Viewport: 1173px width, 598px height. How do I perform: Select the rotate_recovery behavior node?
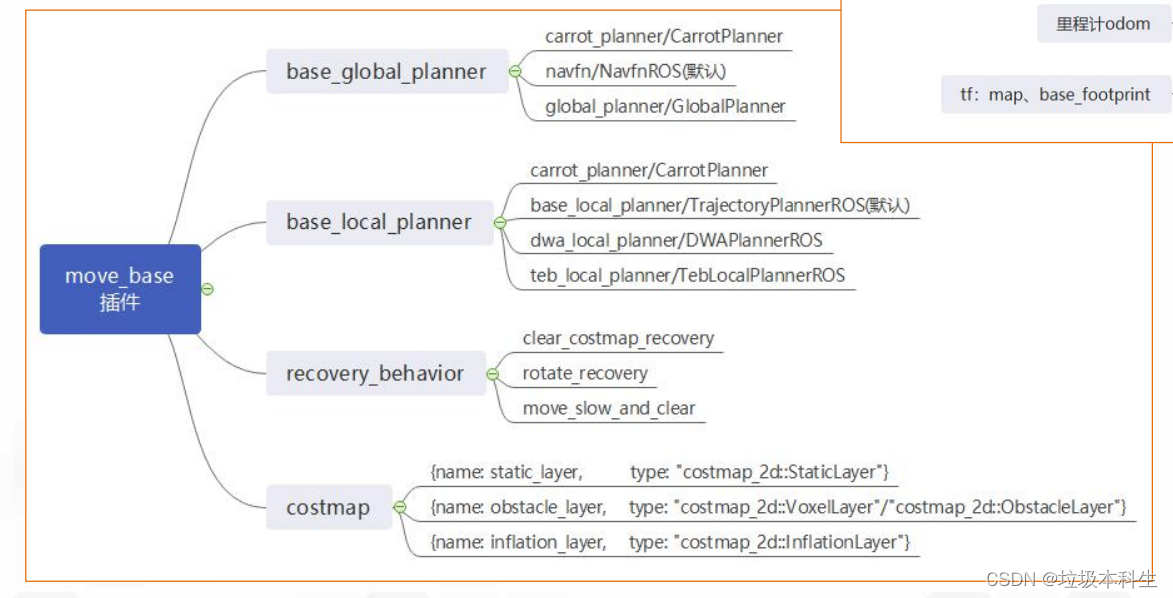click(583, 372)
